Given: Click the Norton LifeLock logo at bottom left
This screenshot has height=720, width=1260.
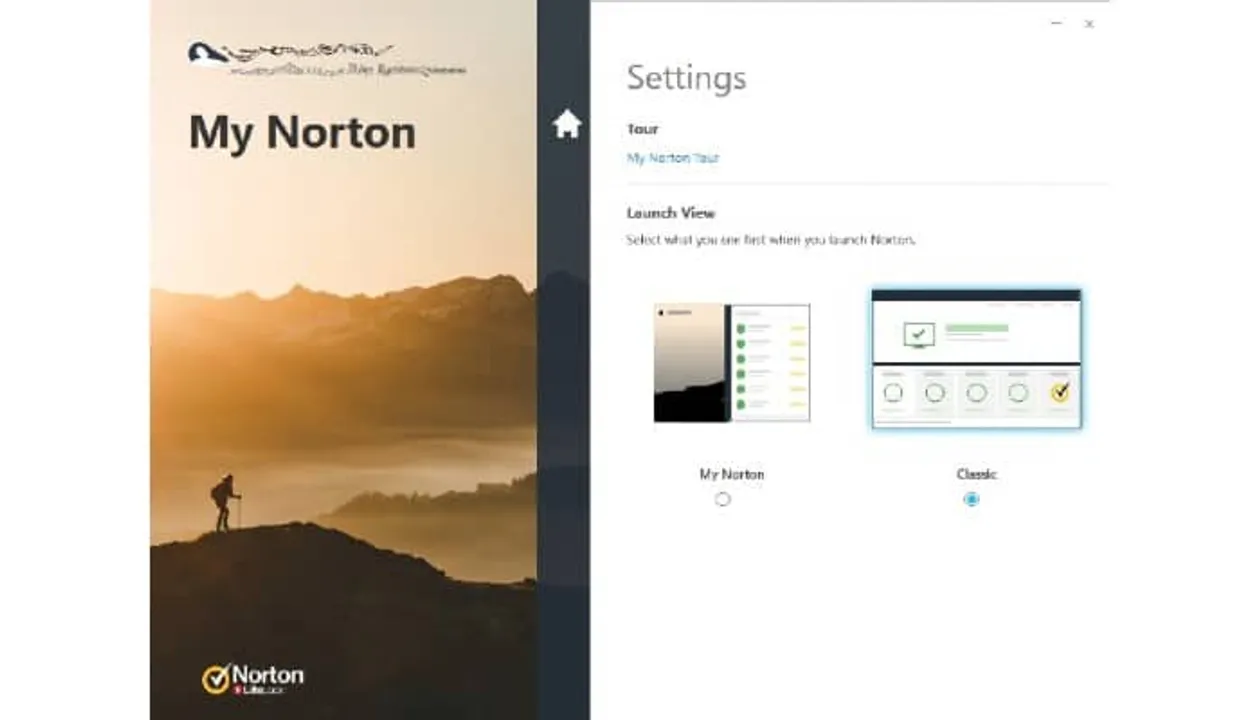Looking at the screenshot, I should (x=253, y=678).
